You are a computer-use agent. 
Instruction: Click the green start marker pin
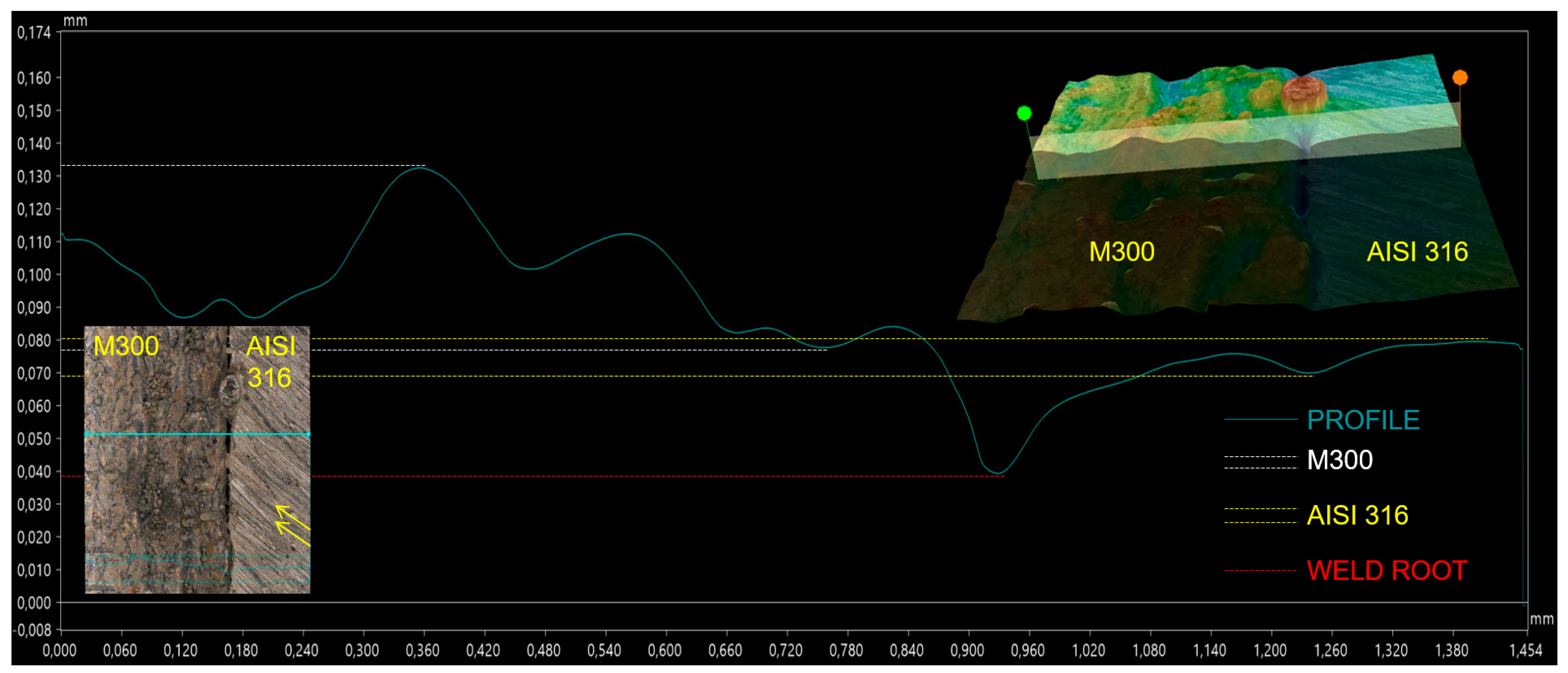pyautogui.click(x=1024, y=113)
